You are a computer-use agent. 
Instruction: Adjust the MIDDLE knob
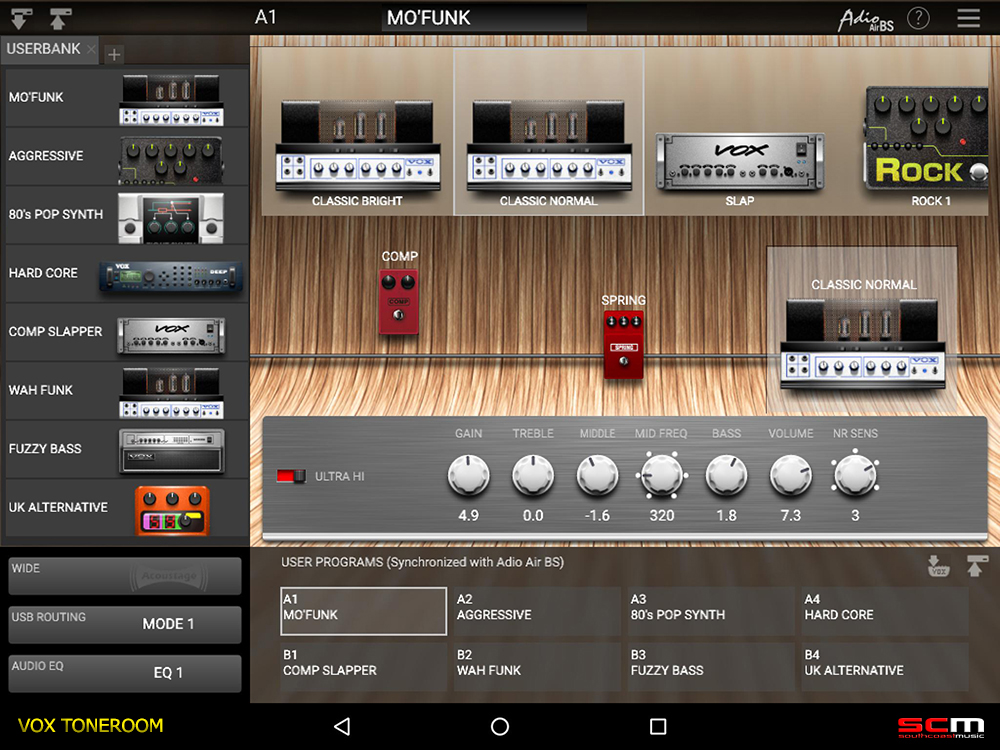[x=597, y=476]
